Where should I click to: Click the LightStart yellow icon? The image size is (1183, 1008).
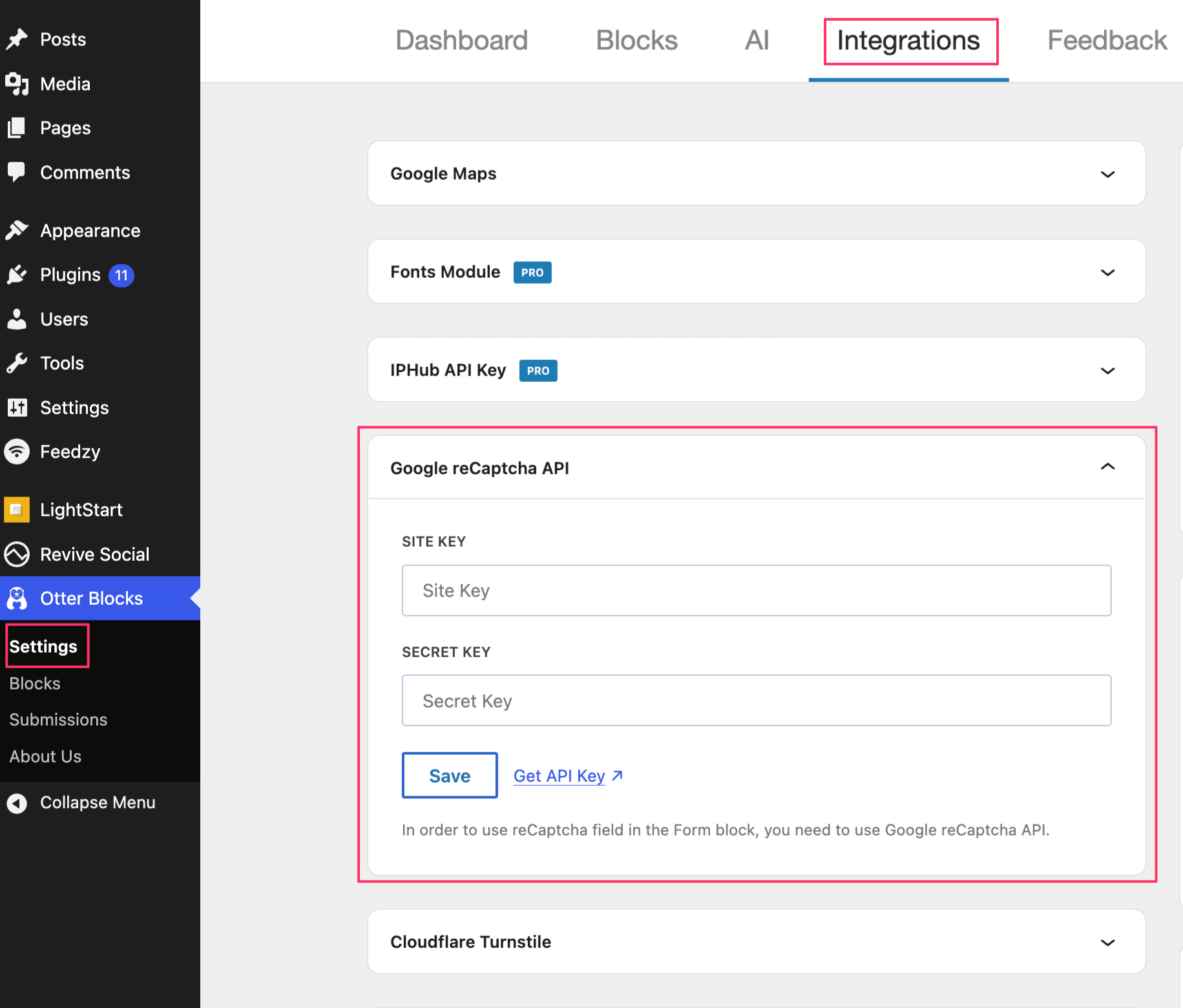tap(17, 510)
